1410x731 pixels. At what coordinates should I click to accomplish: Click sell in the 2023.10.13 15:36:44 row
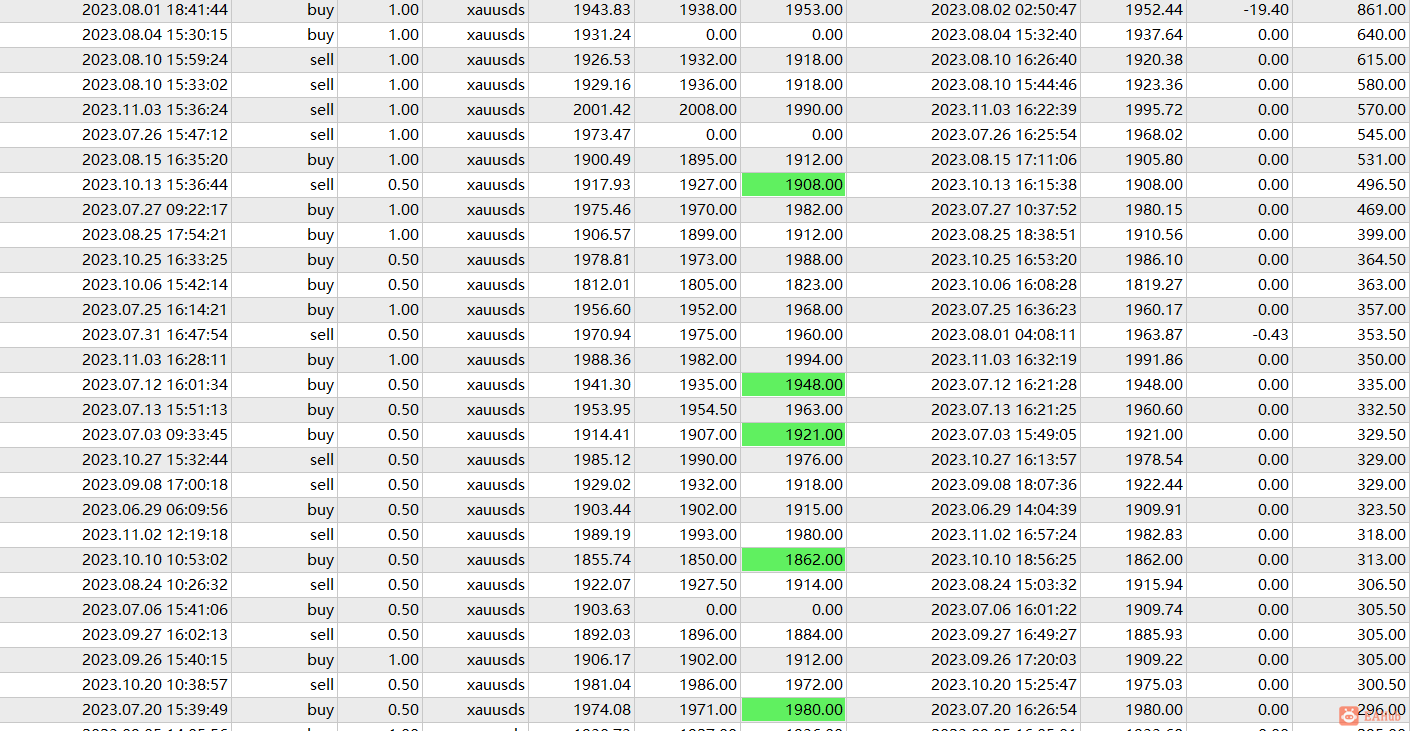(x=322, y=185)
